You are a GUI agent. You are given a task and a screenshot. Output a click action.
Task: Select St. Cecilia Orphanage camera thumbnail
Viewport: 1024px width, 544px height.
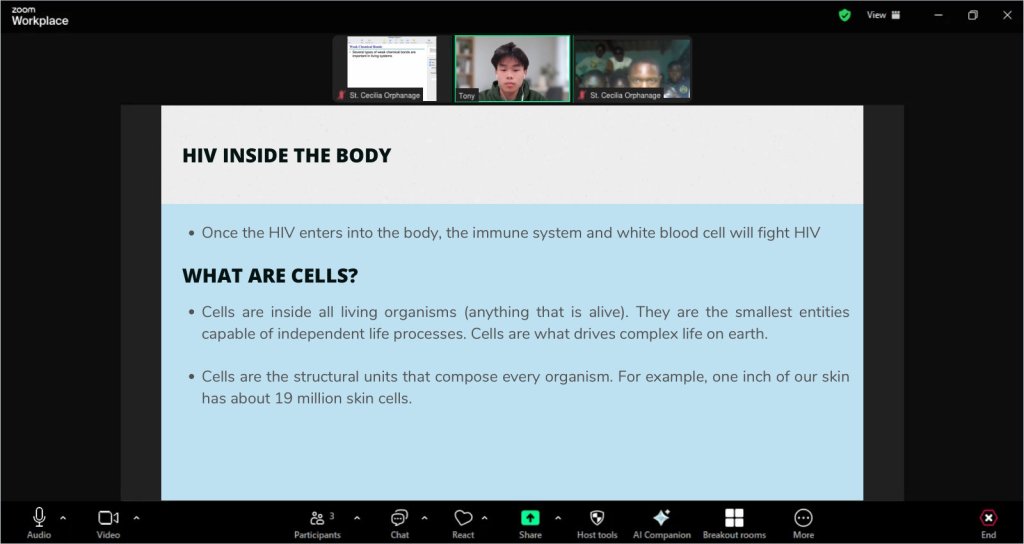click(x=632, y=69)
